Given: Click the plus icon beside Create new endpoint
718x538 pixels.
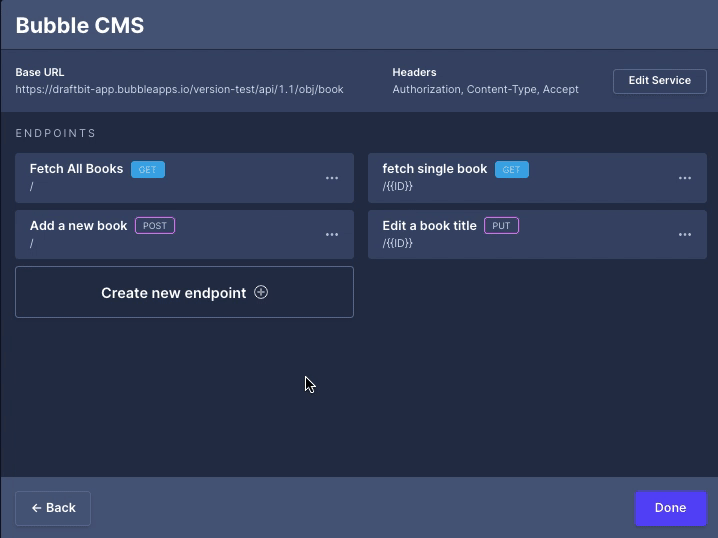Looking at the screenshot, I should coord(261,292).
